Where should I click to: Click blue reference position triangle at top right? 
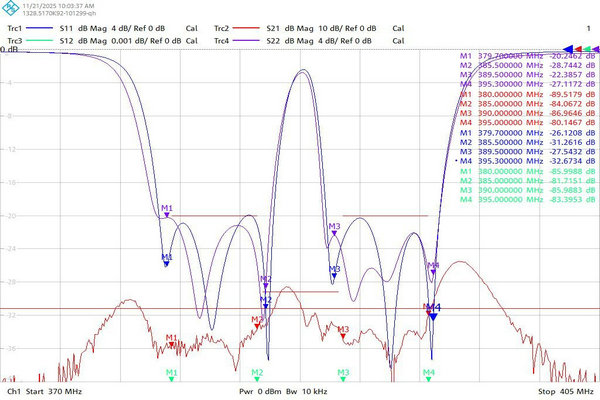coord(570,48)
